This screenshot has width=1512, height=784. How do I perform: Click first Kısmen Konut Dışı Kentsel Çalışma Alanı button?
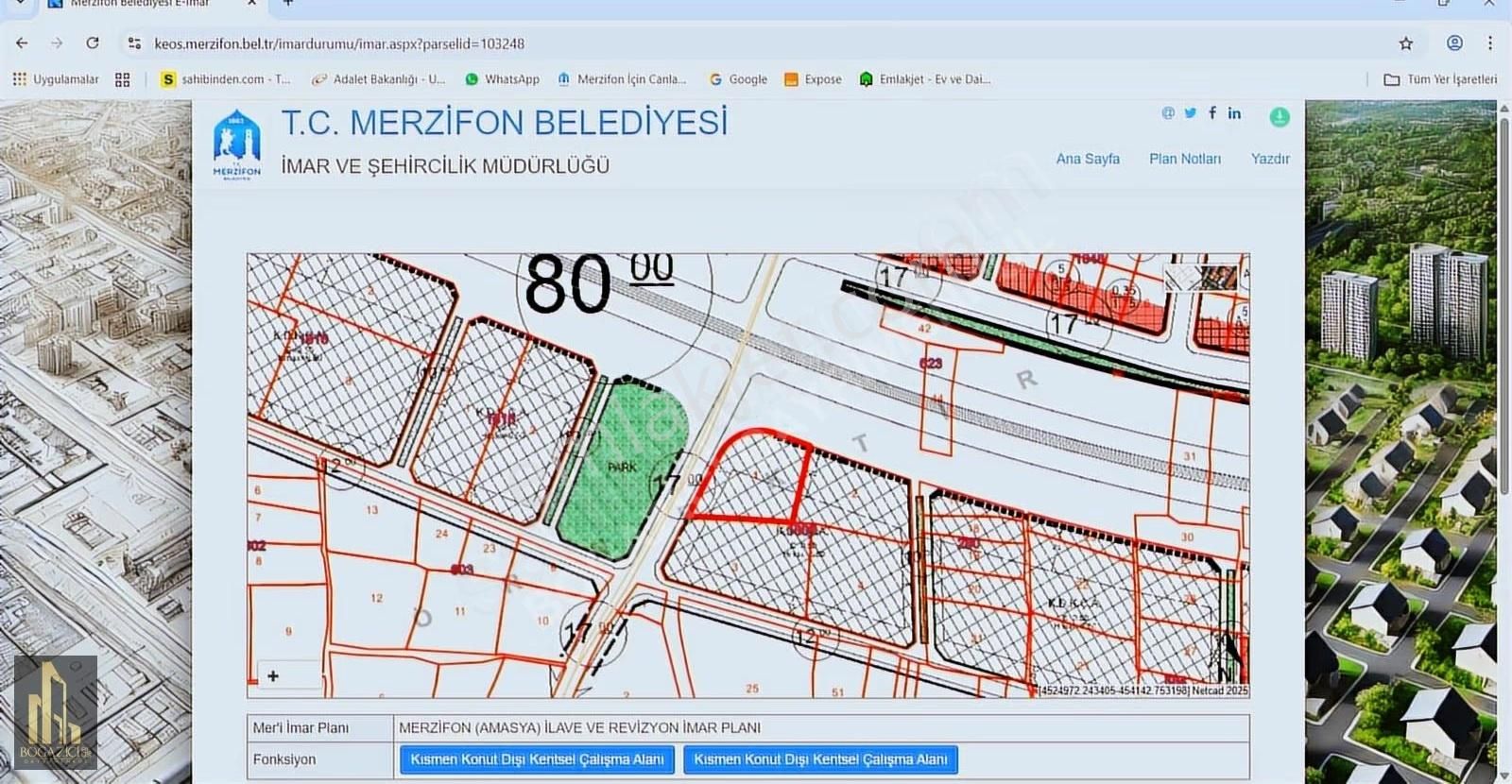pos(537,759)
